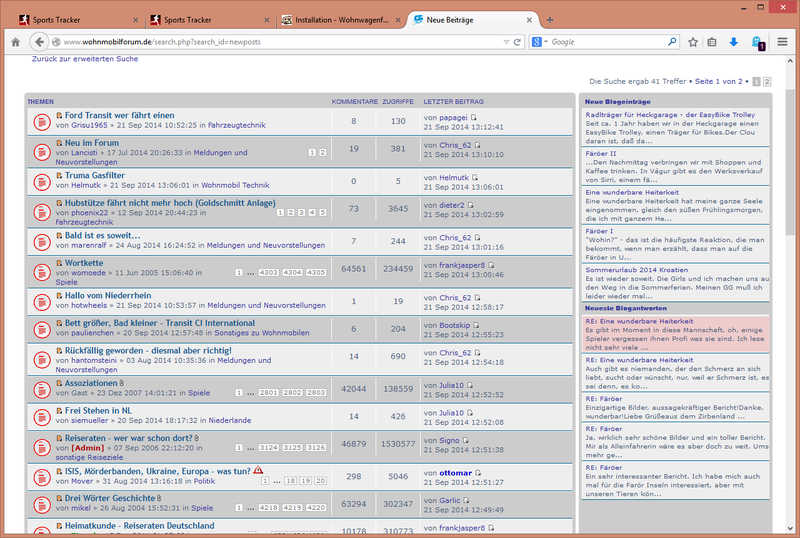800x538 pixels.
Task: Jump to latest post icon beside dieter2
Action: 470,205
